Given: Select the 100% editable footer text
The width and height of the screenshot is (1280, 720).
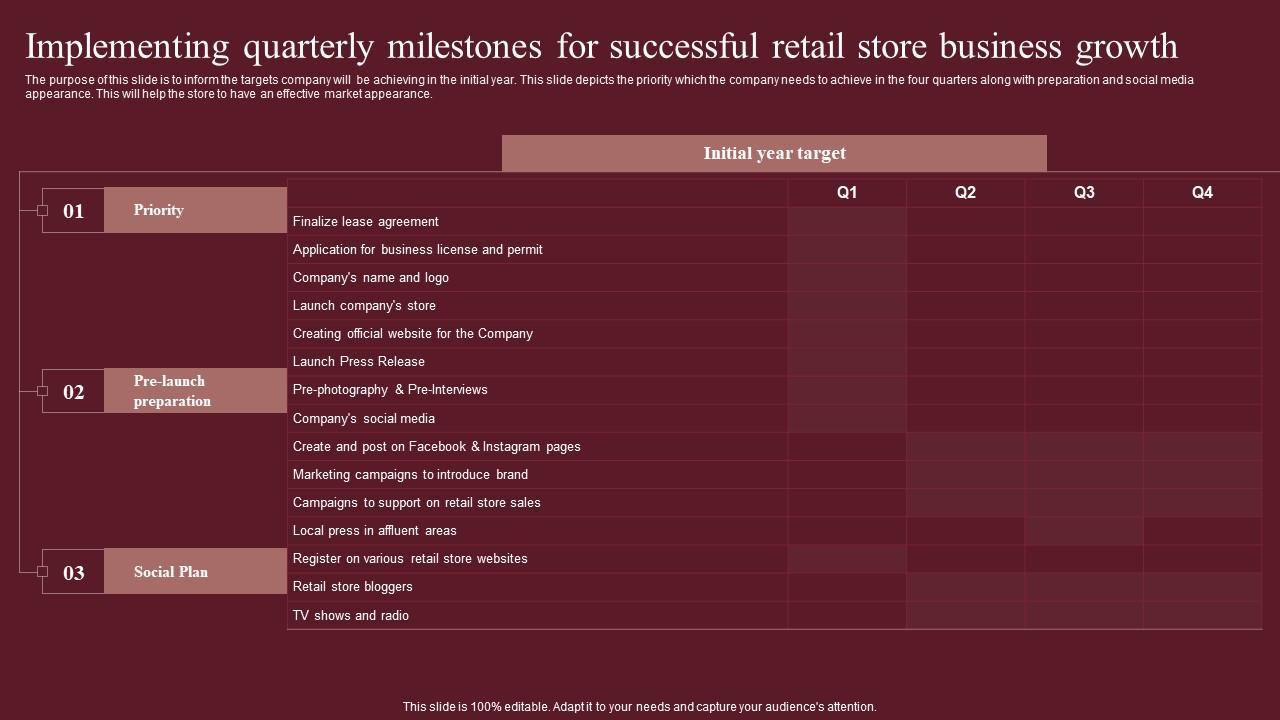Looking at the screenshot, I should pyautogui.click(x=640, y=707).
